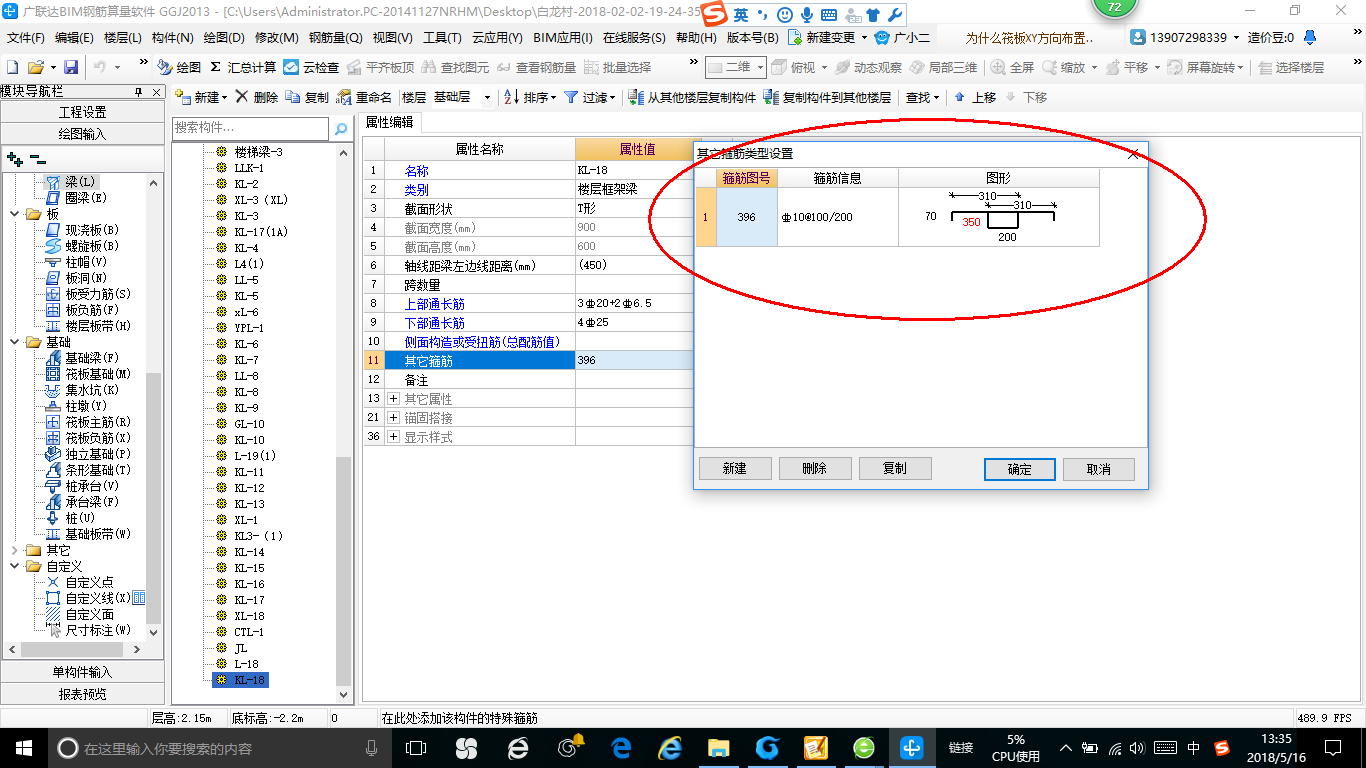Select KL-17(1A) in component list
Image resolution: width=1366 pixels, height=768 pixels.
261,232
